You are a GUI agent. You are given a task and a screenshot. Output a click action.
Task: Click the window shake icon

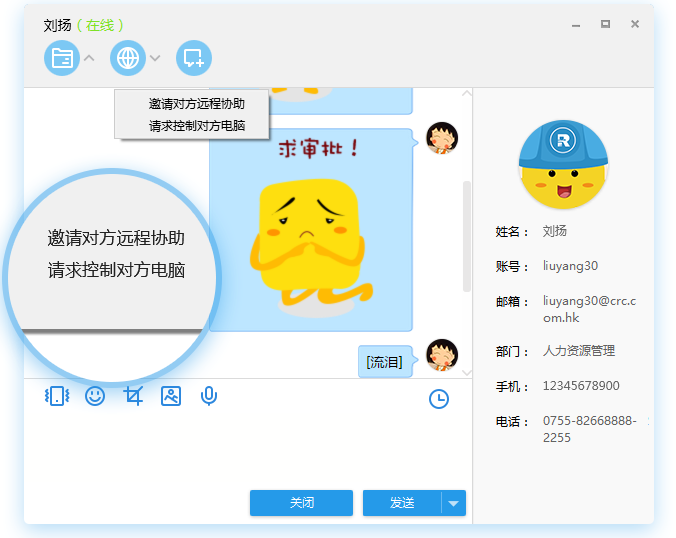(57, 397)
